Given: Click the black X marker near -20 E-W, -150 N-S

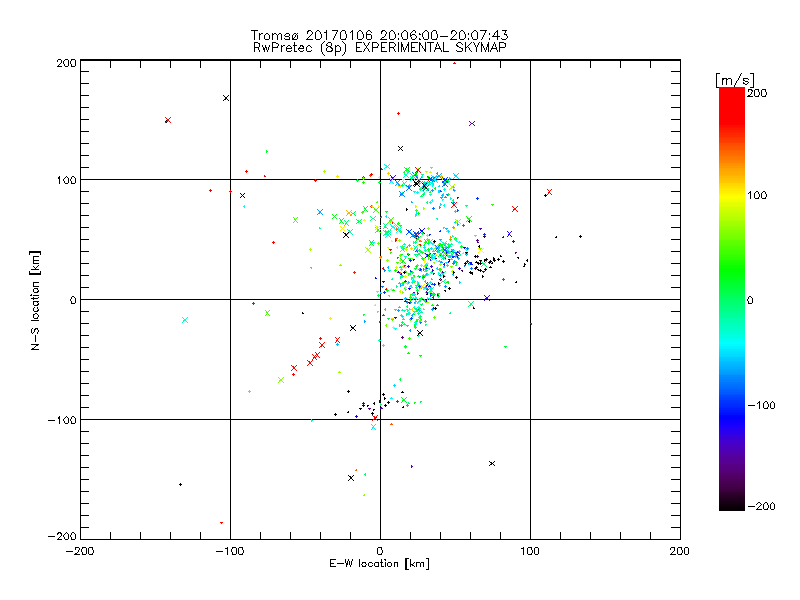Looking at the screenshot, I should [351, 478].
